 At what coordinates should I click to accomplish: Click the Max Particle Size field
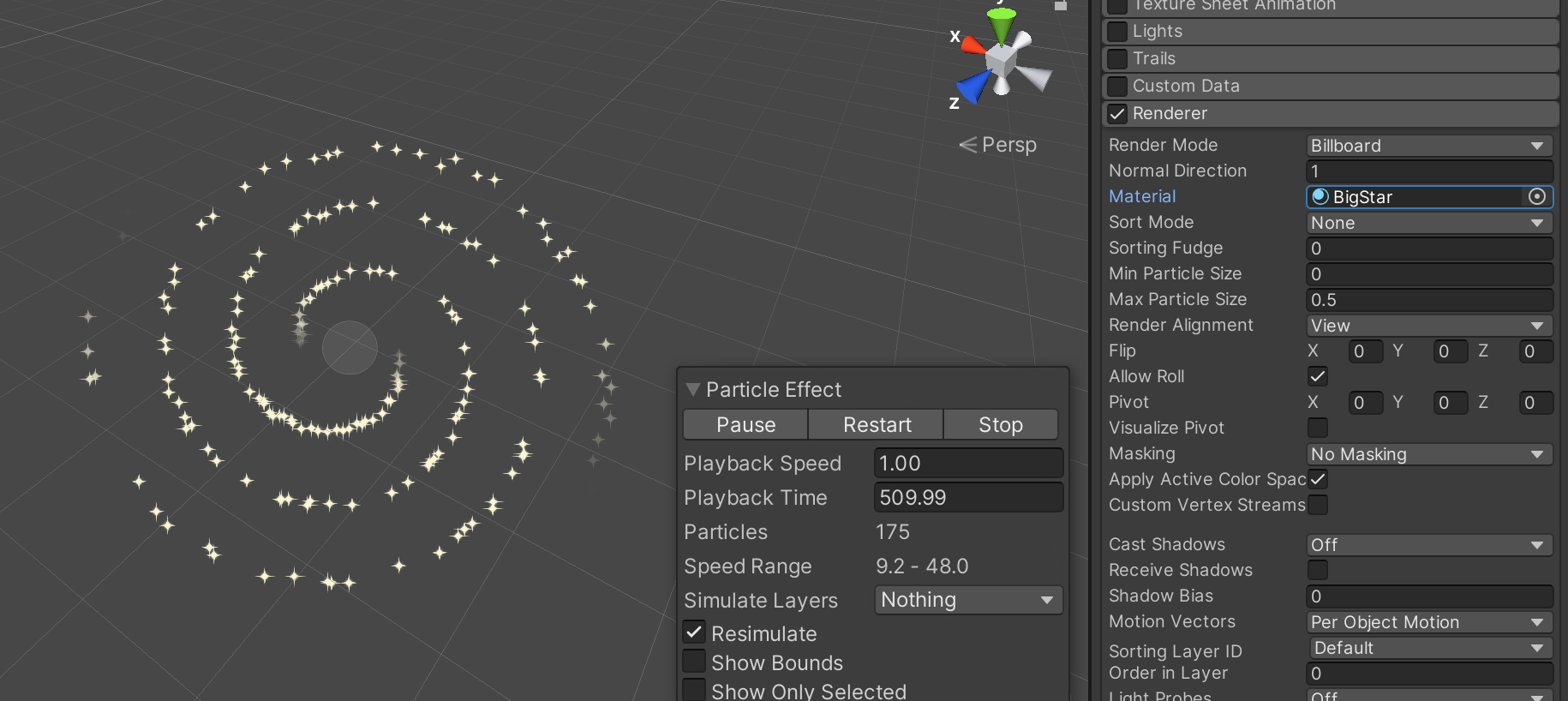1429,300
